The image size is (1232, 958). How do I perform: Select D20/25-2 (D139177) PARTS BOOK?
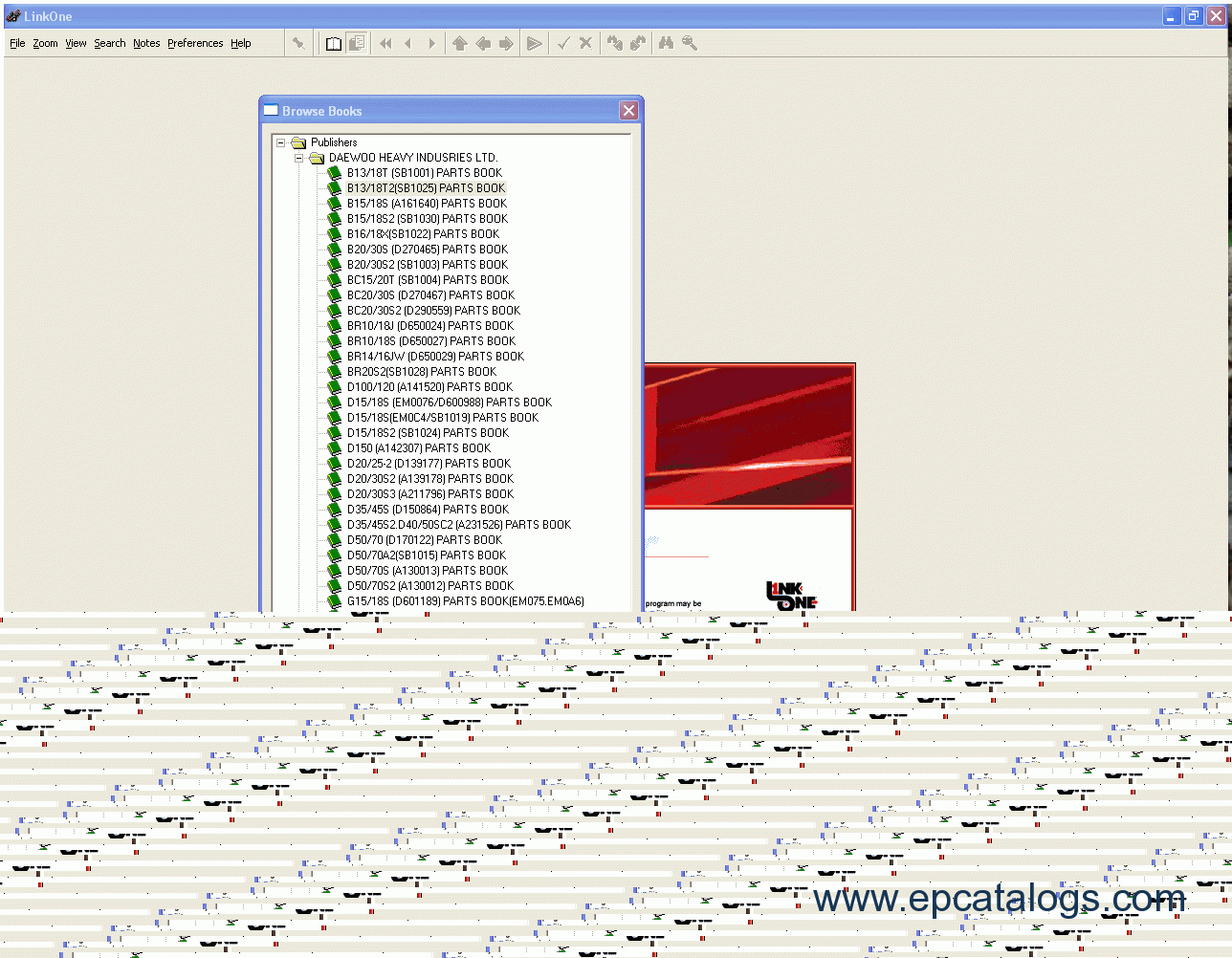(x=429, y=464)
